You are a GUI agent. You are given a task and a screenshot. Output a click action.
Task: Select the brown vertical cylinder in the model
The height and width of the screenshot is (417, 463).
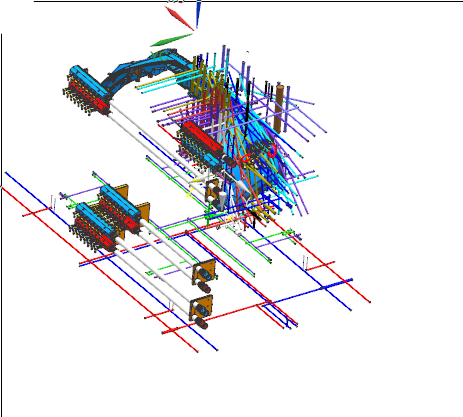pos(279,108)
